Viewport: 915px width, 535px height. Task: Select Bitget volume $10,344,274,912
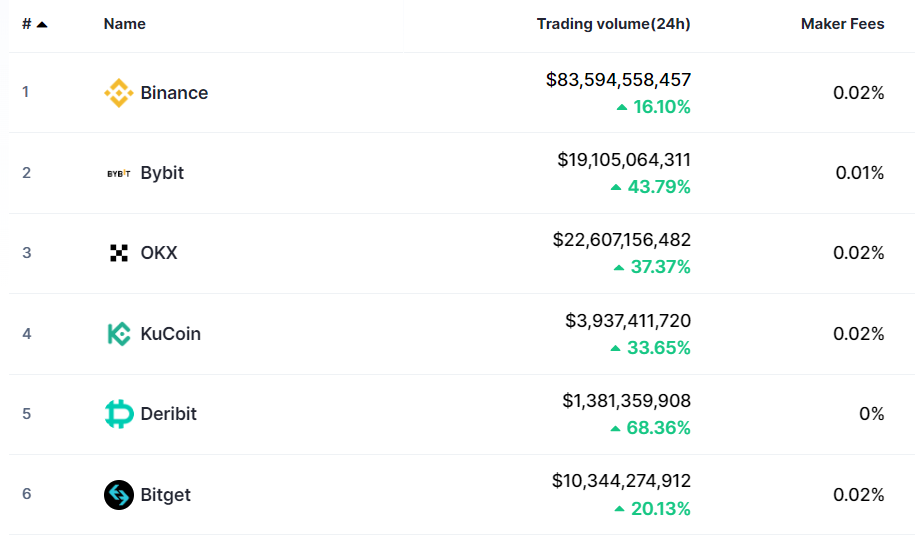point(621,481)
